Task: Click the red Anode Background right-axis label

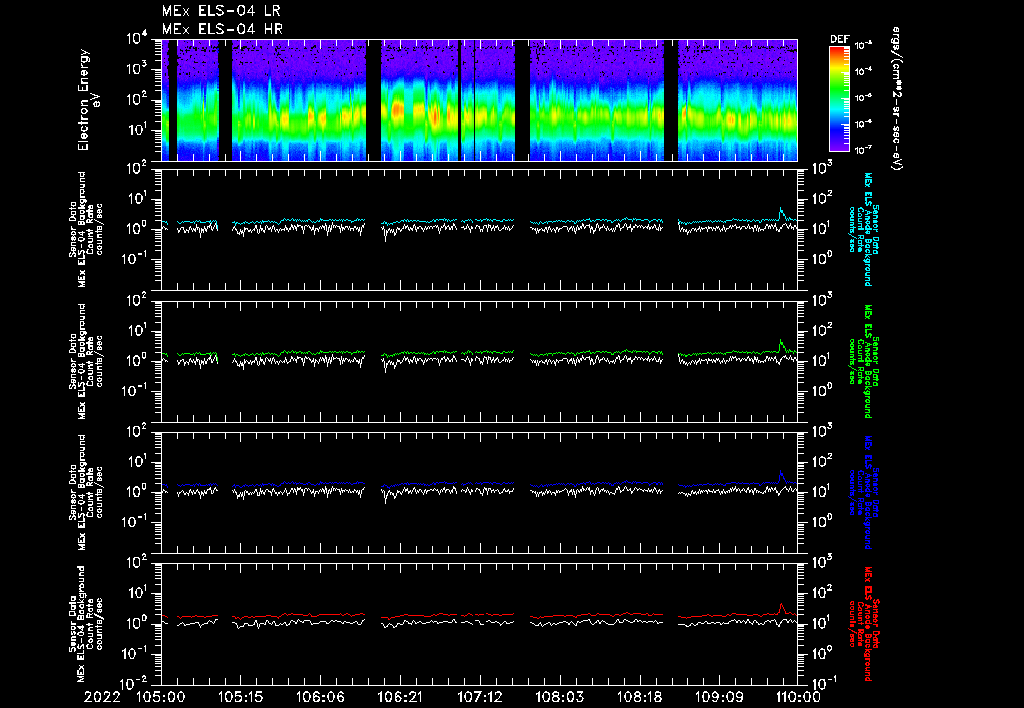Action: pyautogui.click(x=864, y=624)
